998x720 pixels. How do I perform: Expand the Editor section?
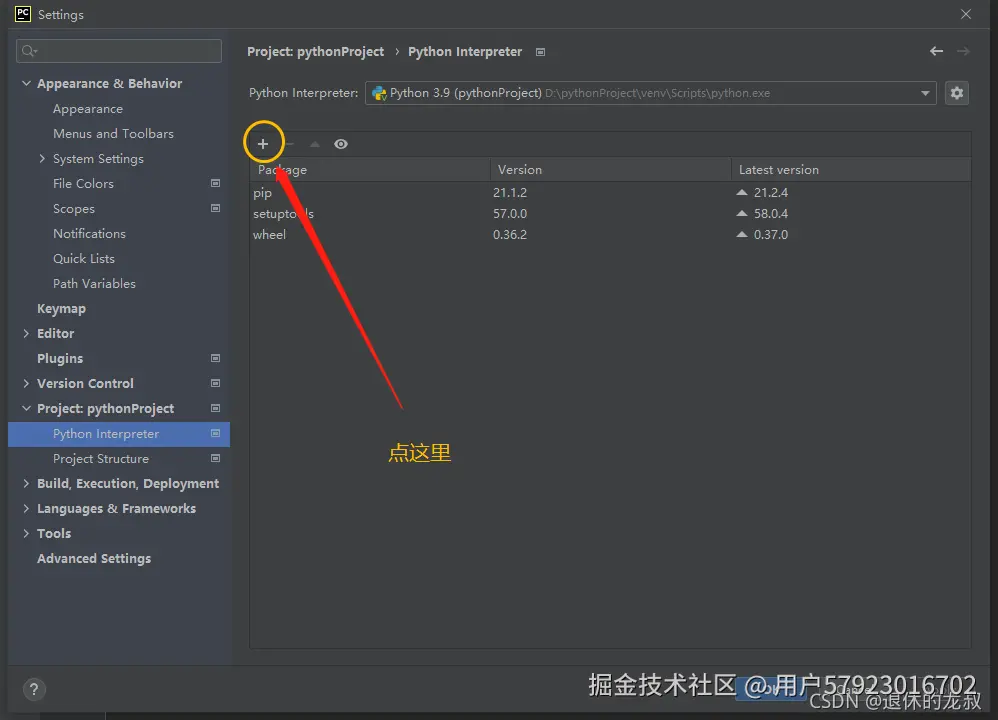26,333
